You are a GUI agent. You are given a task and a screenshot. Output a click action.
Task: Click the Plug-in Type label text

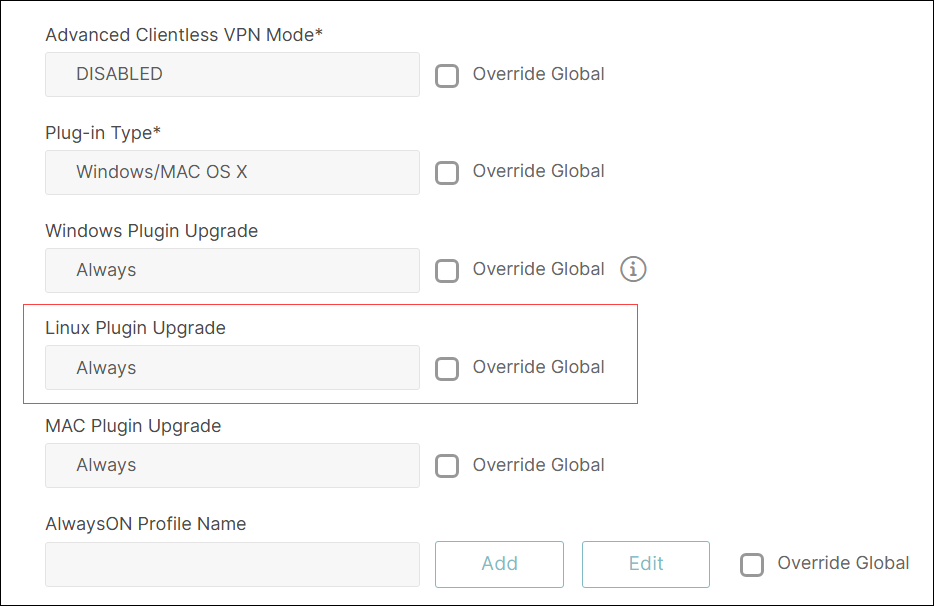[x=103, y=133]
